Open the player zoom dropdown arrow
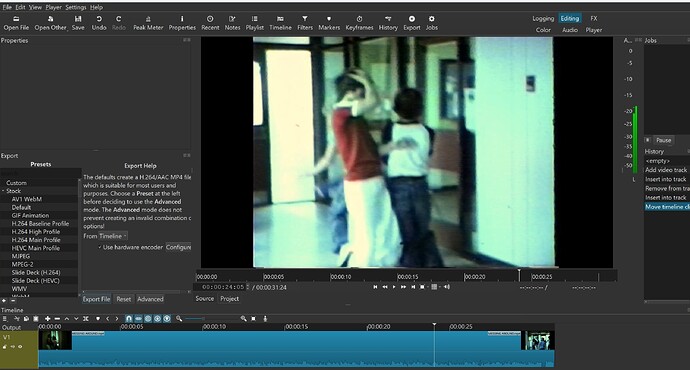The image size is (690, 370). tap(428, 287)
